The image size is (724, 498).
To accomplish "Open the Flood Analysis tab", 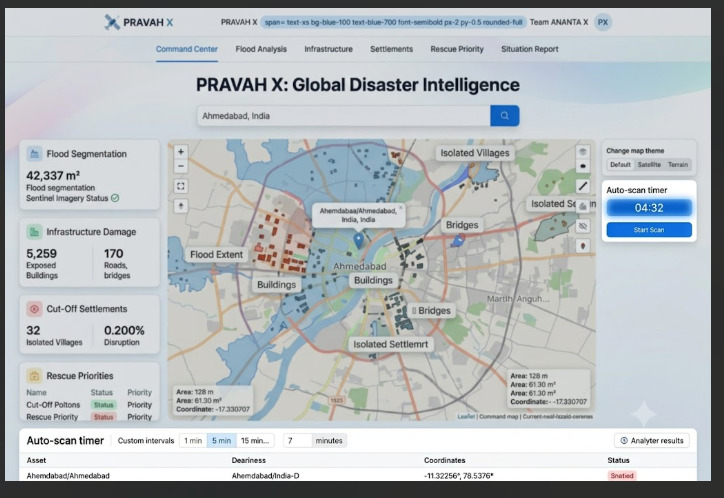I will (261, 49).
